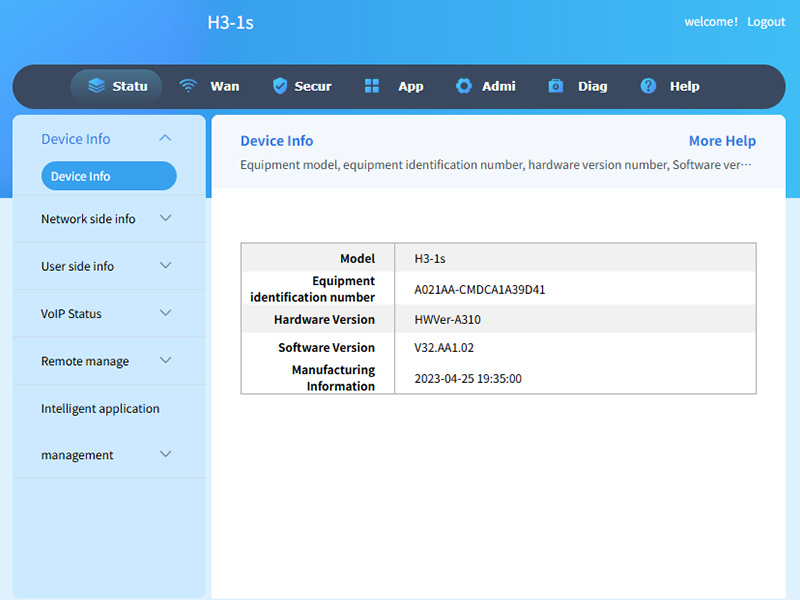Click the Manufacturing Information label
Viewport: 800px width, 600px height.
pos(334,378)
